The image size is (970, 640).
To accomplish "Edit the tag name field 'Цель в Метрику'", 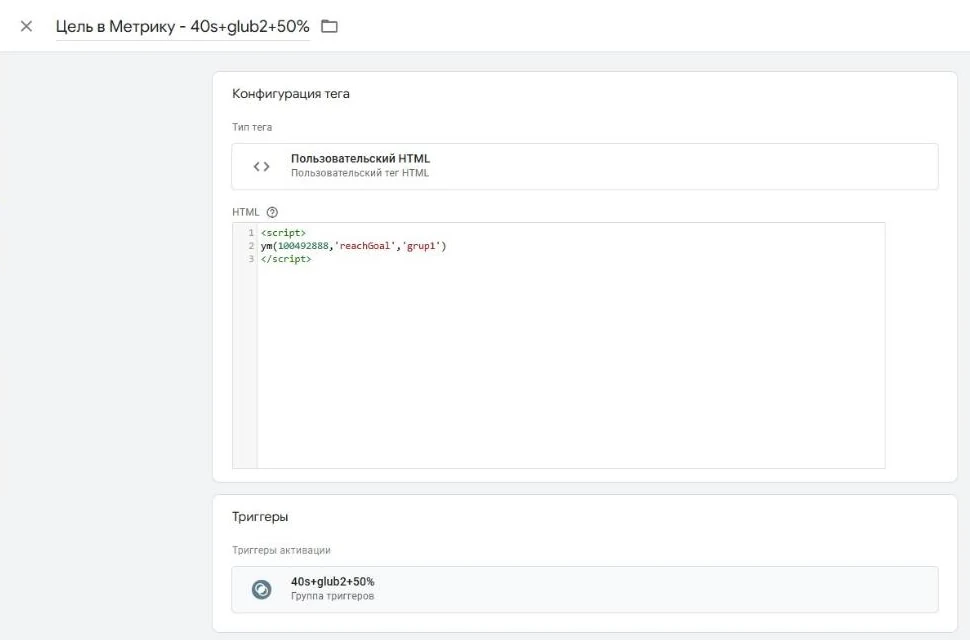I will click(182, 27).
